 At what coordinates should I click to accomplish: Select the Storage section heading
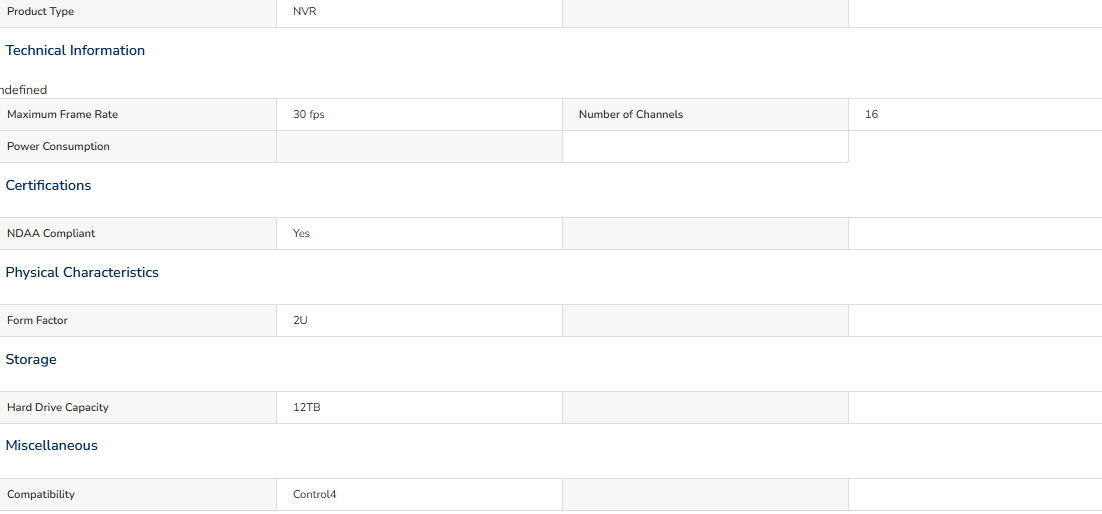[31, 360]
